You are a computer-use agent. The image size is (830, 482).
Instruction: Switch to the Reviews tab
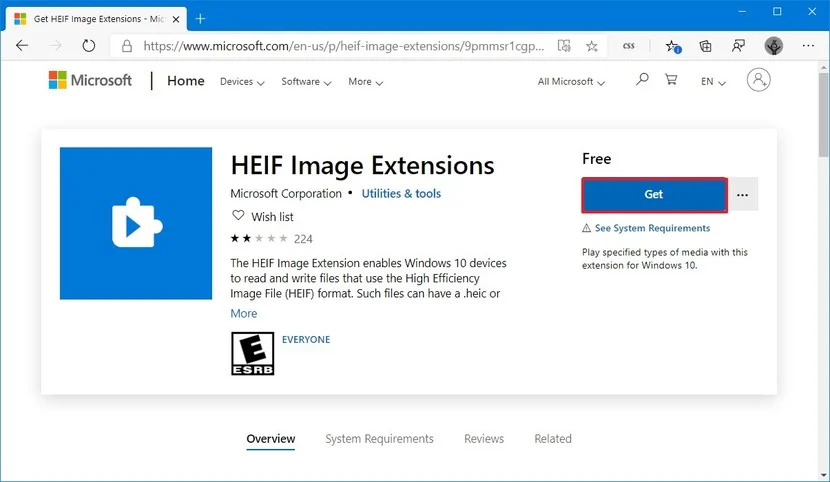pos(484,439)
